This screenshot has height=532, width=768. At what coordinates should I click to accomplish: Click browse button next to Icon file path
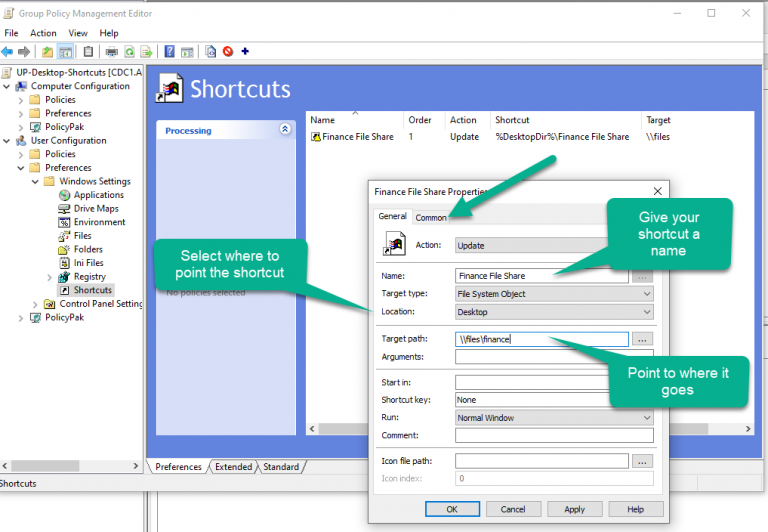coord(642,461)
